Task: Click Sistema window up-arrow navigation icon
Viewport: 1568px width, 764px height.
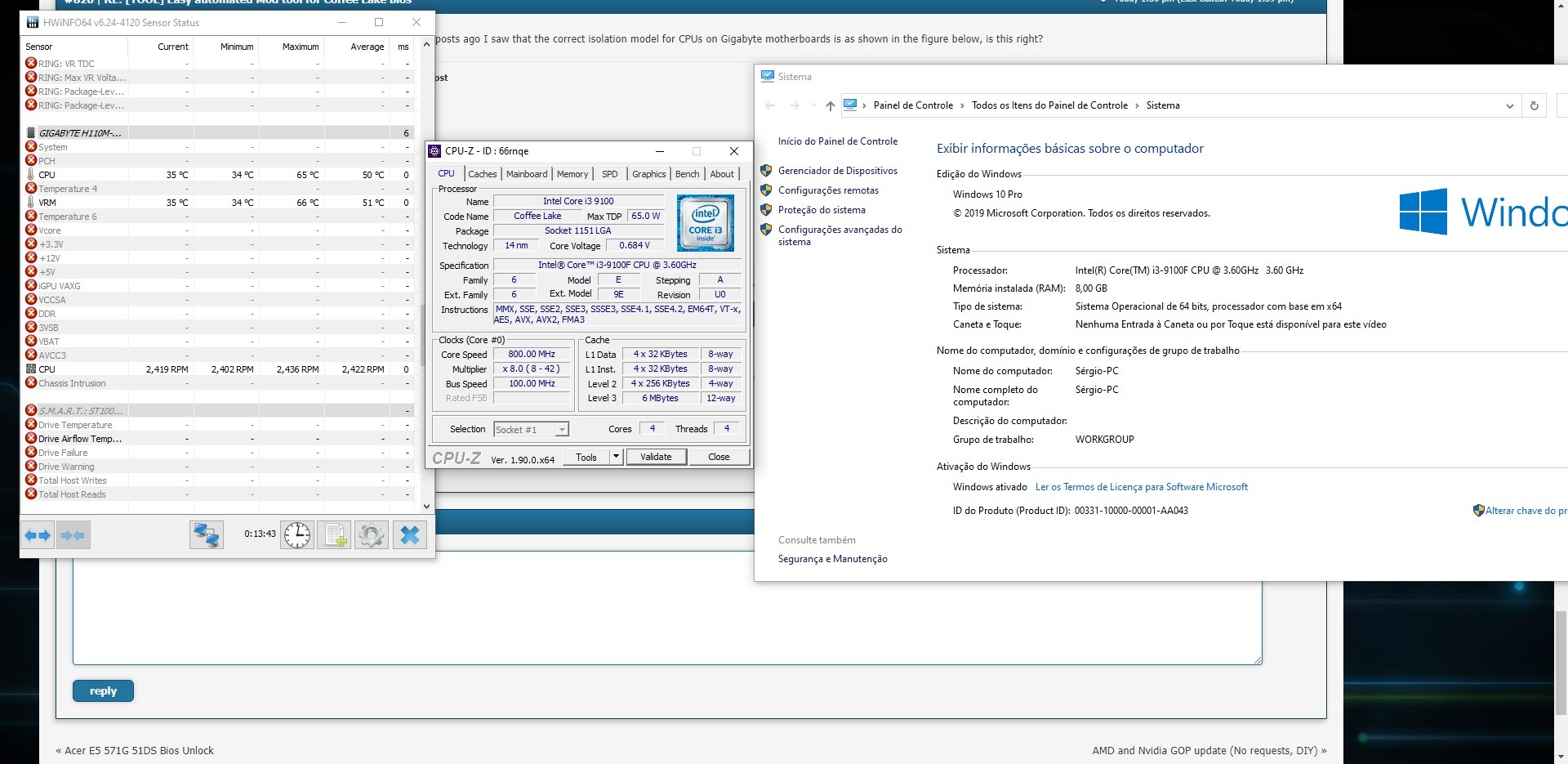Action: 831,105
